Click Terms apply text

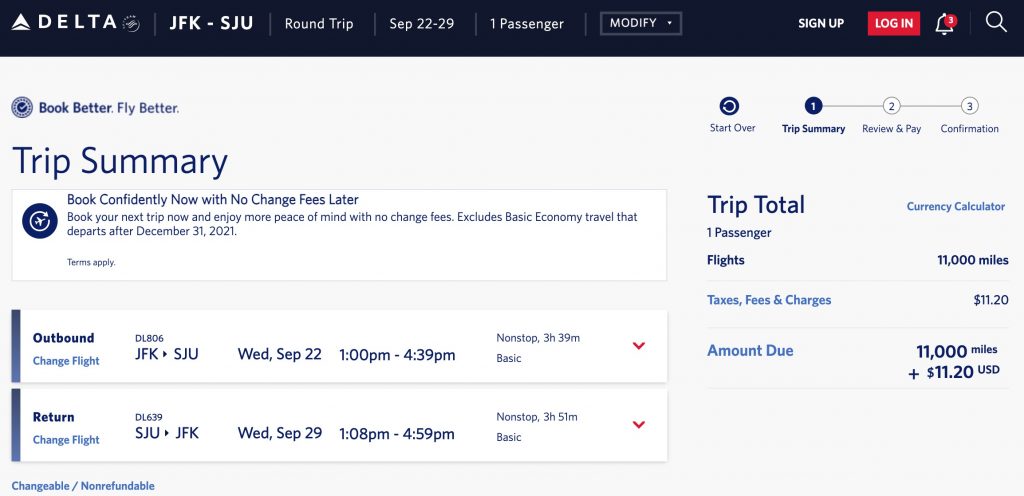coord(91,263)
